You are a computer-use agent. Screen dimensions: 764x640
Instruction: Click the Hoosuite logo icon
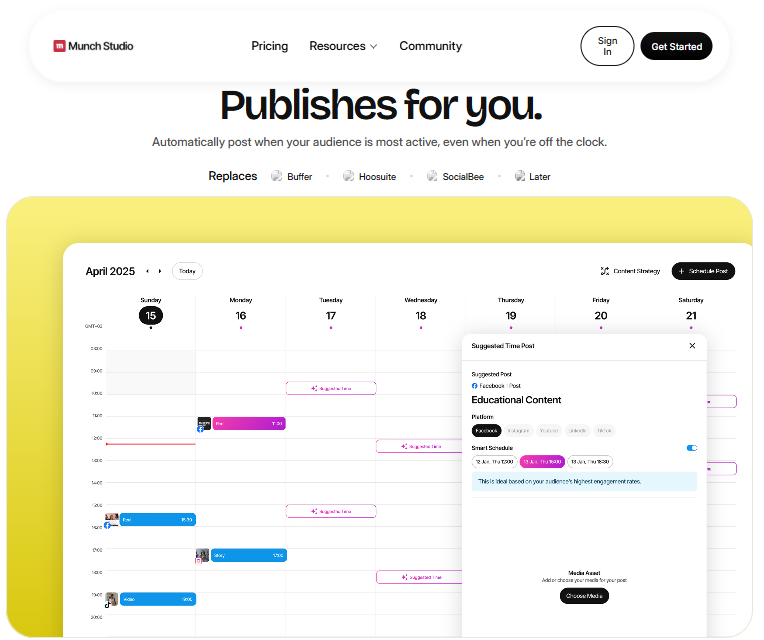tap(348, 176)
